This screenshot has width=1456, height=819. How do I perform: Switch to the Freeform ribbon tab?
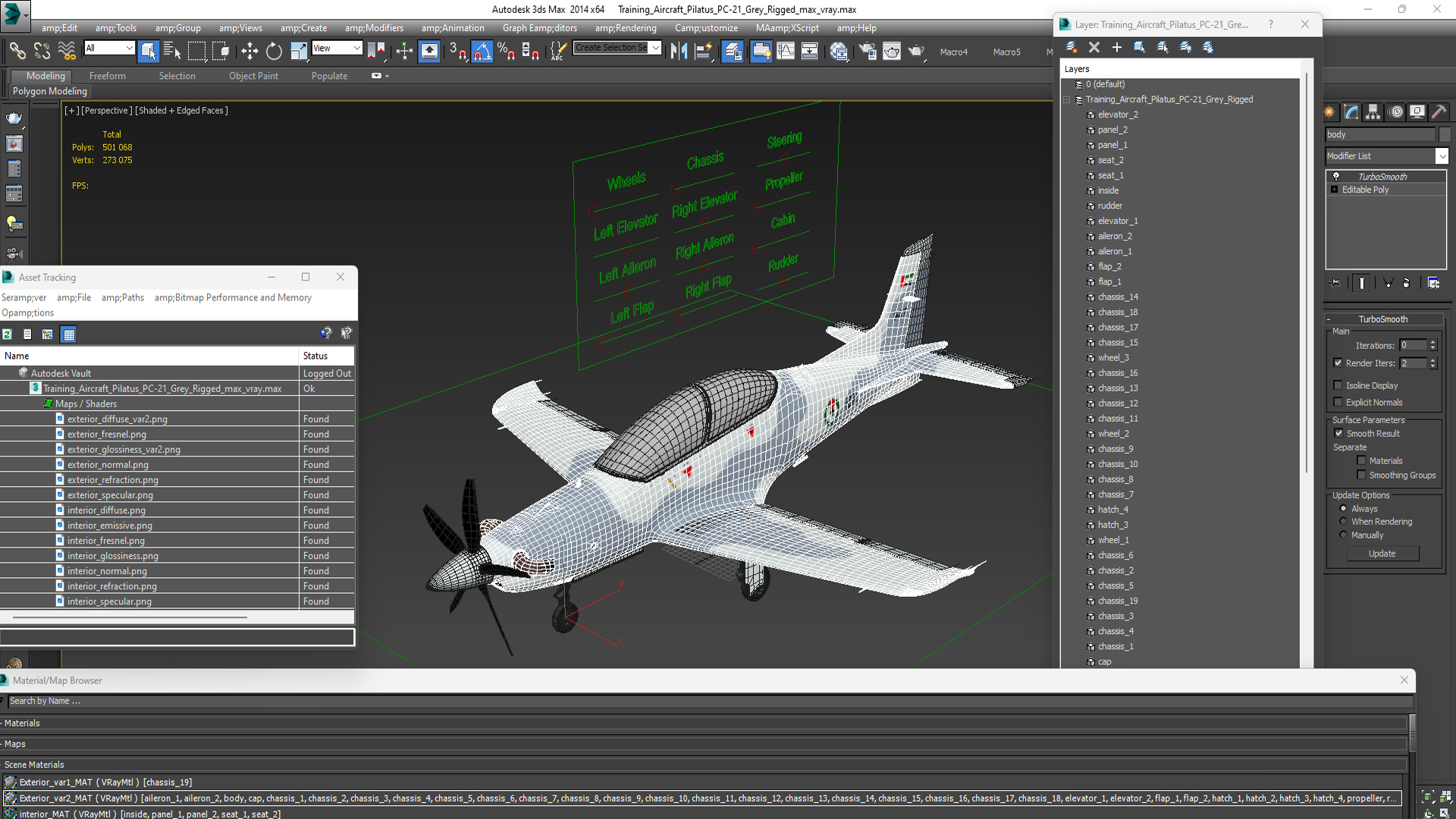(x=108, y=76)
